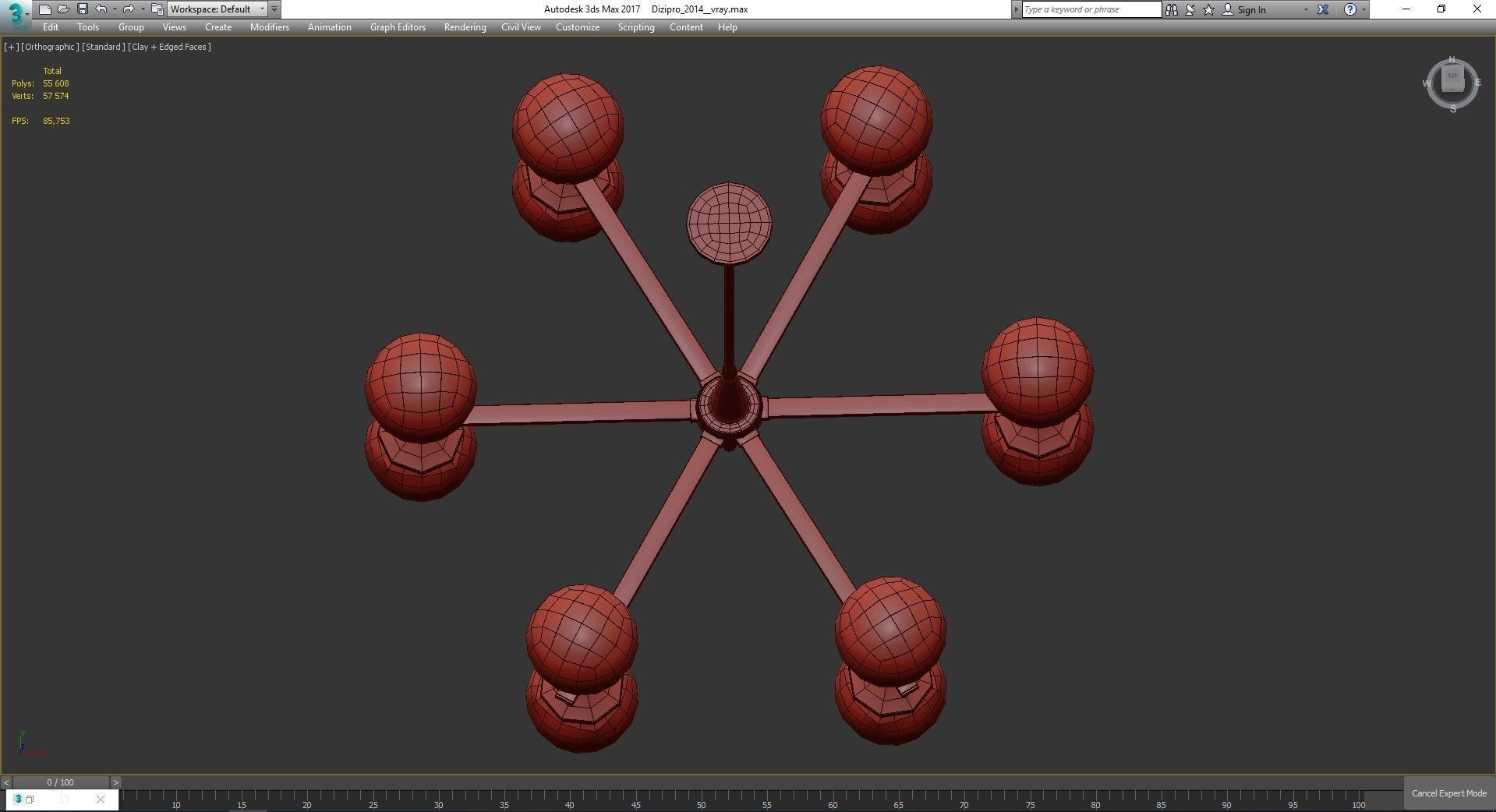Click the W compass label on the ViewCube
The height and width of the screenshot is (812, 1496).
click(x=1427, y=83)
